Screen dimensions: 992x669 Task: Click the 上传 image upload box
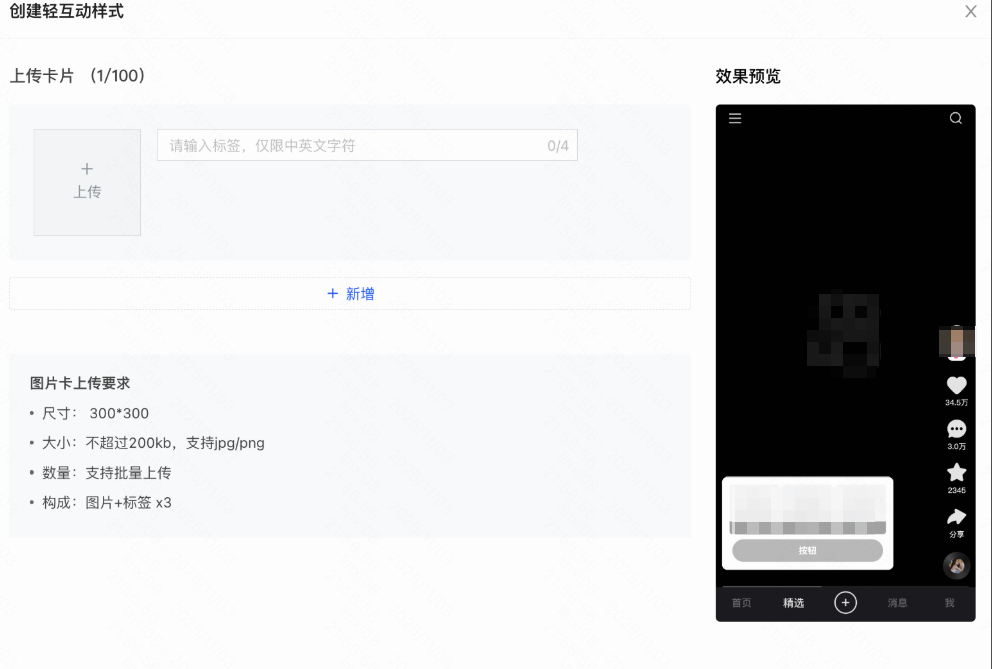click(x=87, y=182)
